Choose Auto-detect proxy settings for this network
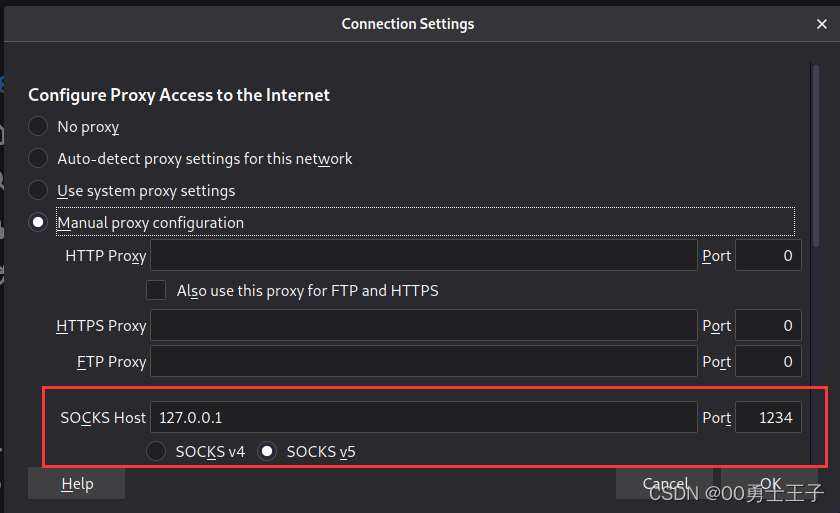The height and width of the screenshot is (513, 840). point(38,159)
